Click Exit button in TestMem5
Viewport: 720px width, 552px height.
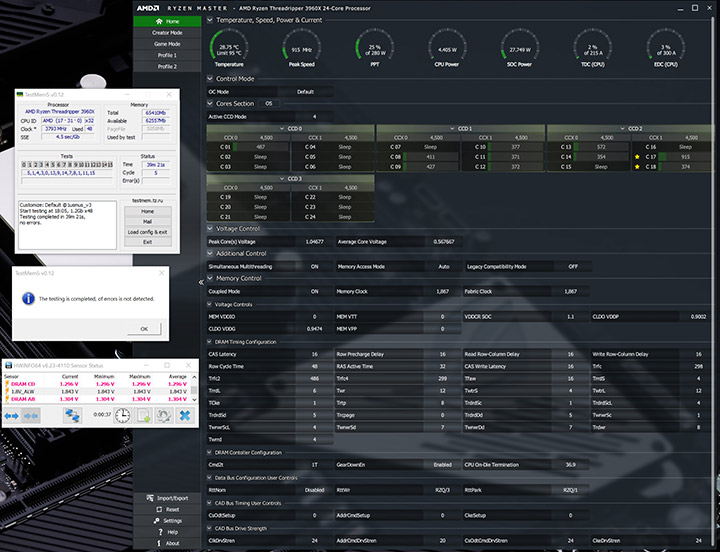(x=147, y=242)
